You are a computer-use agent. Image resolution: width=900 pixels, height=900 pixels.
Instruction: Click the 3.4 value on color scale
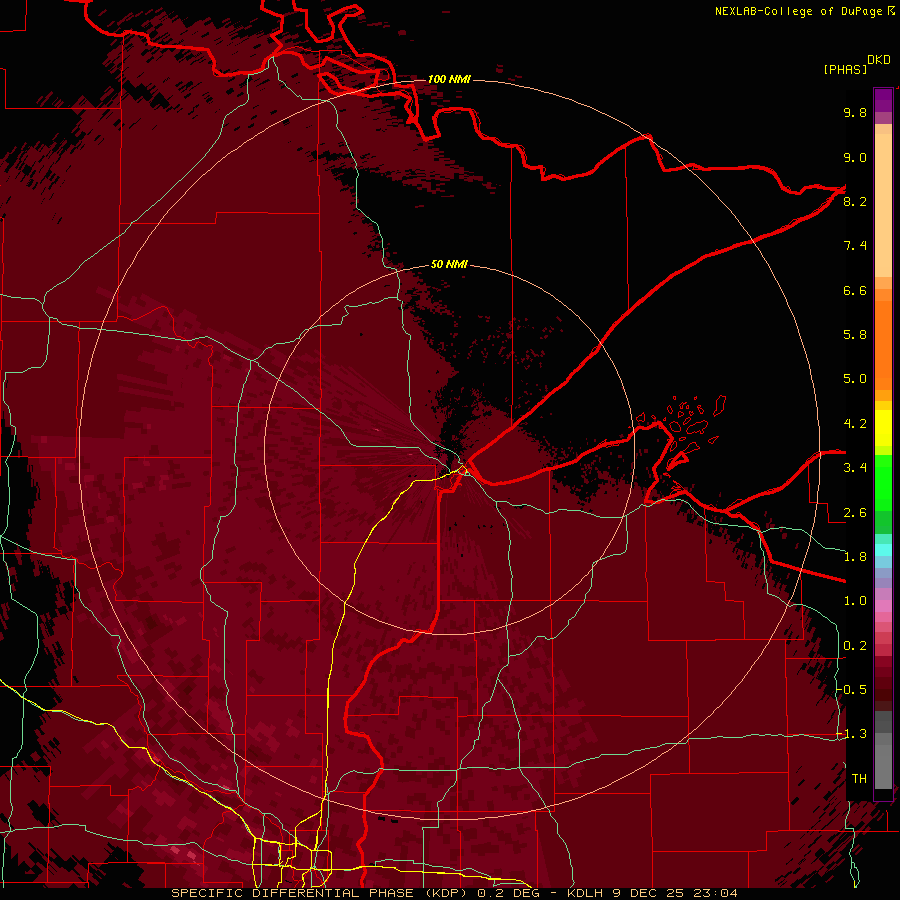tap(855, 468)
